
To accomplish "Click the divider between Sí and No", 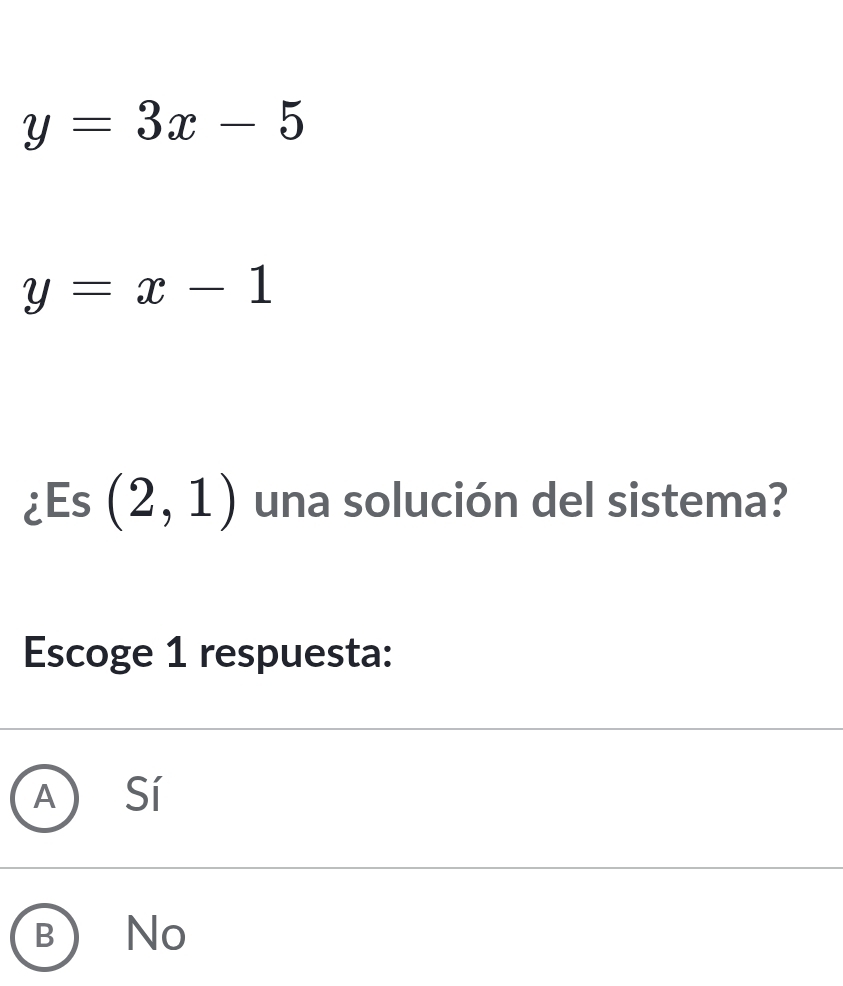I will pos(420,866).
